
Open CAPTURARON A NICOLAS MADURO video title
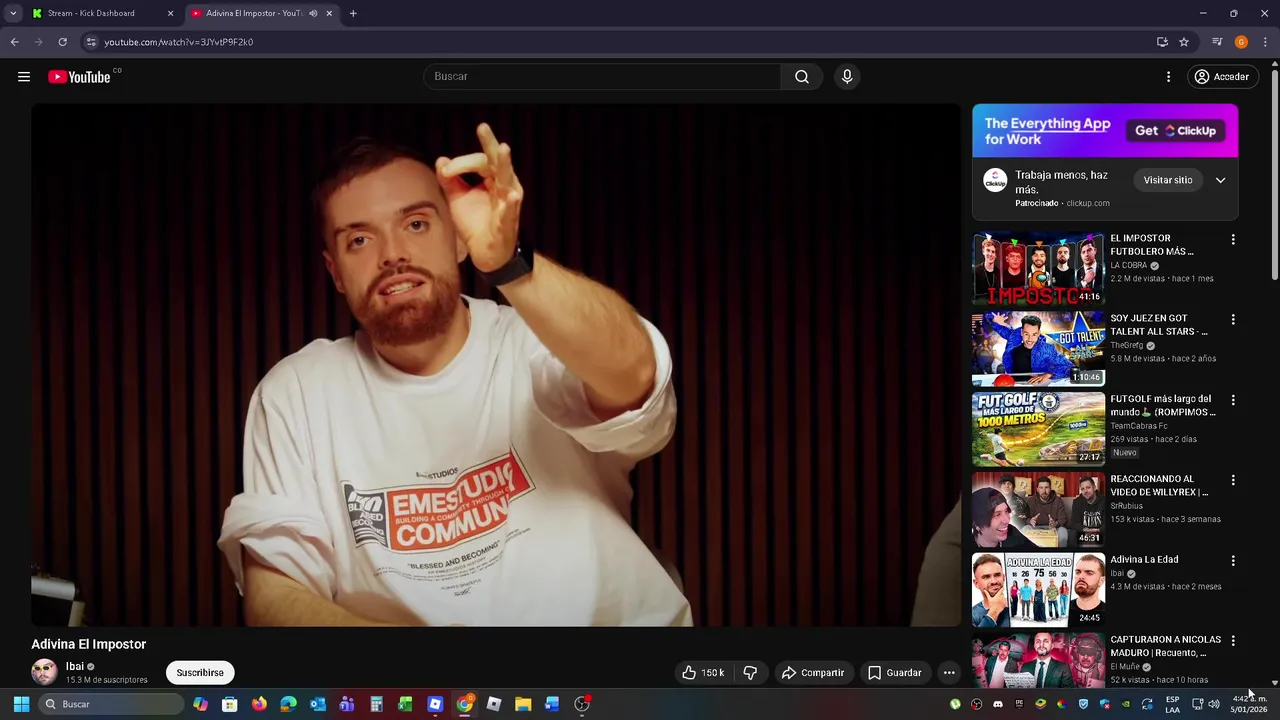(1165, 646)
